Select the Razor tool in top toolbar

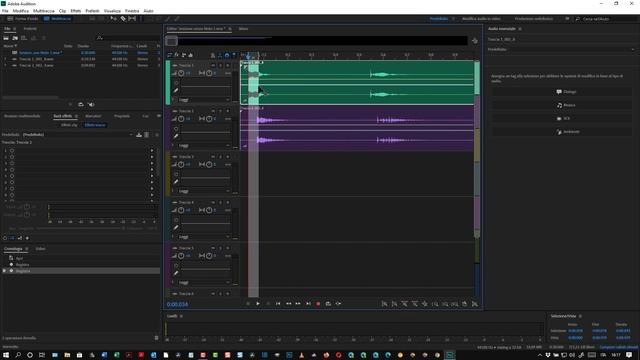(123, 19)
